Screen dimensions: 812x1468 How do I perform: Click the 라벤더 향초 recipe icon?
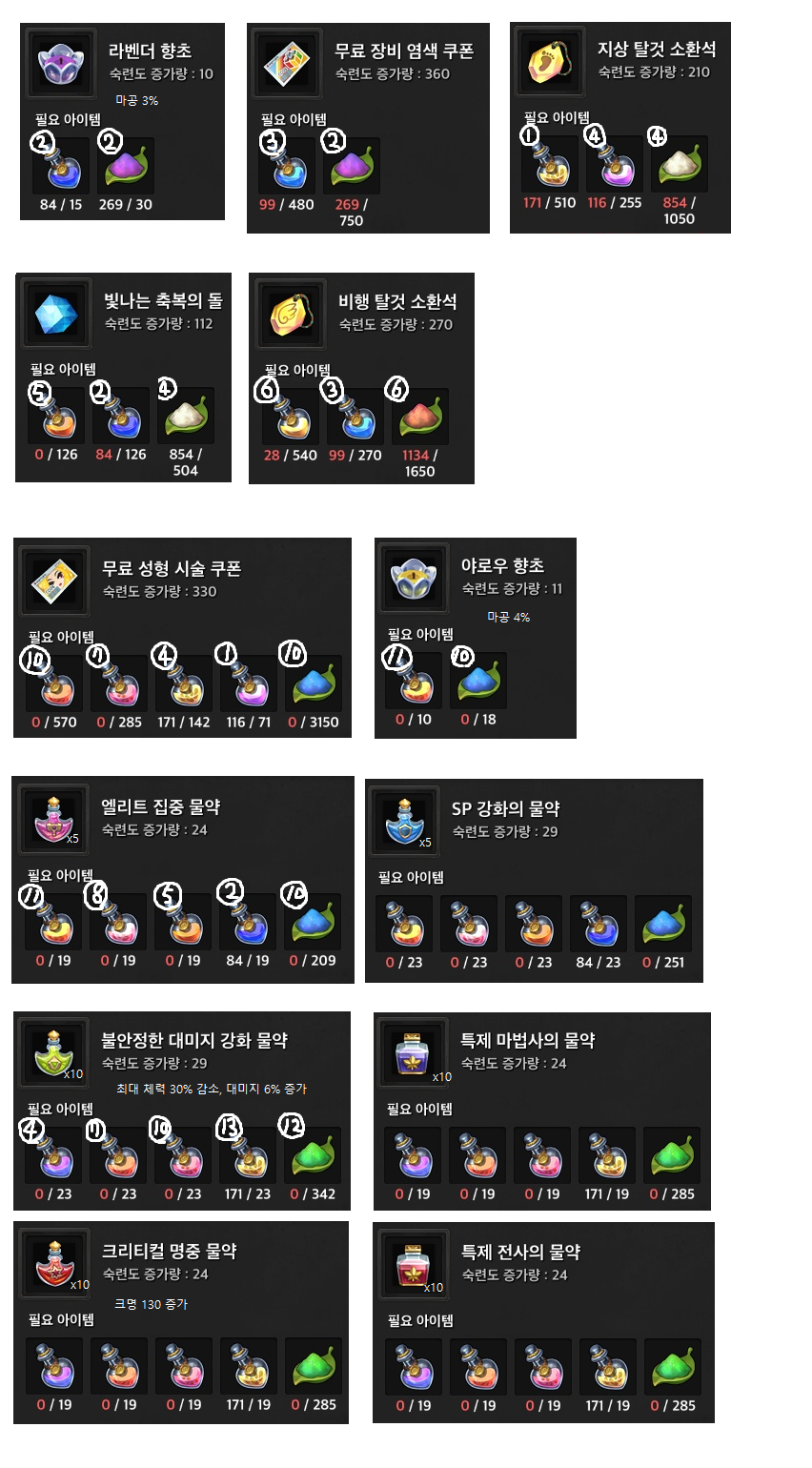(62, 63)
